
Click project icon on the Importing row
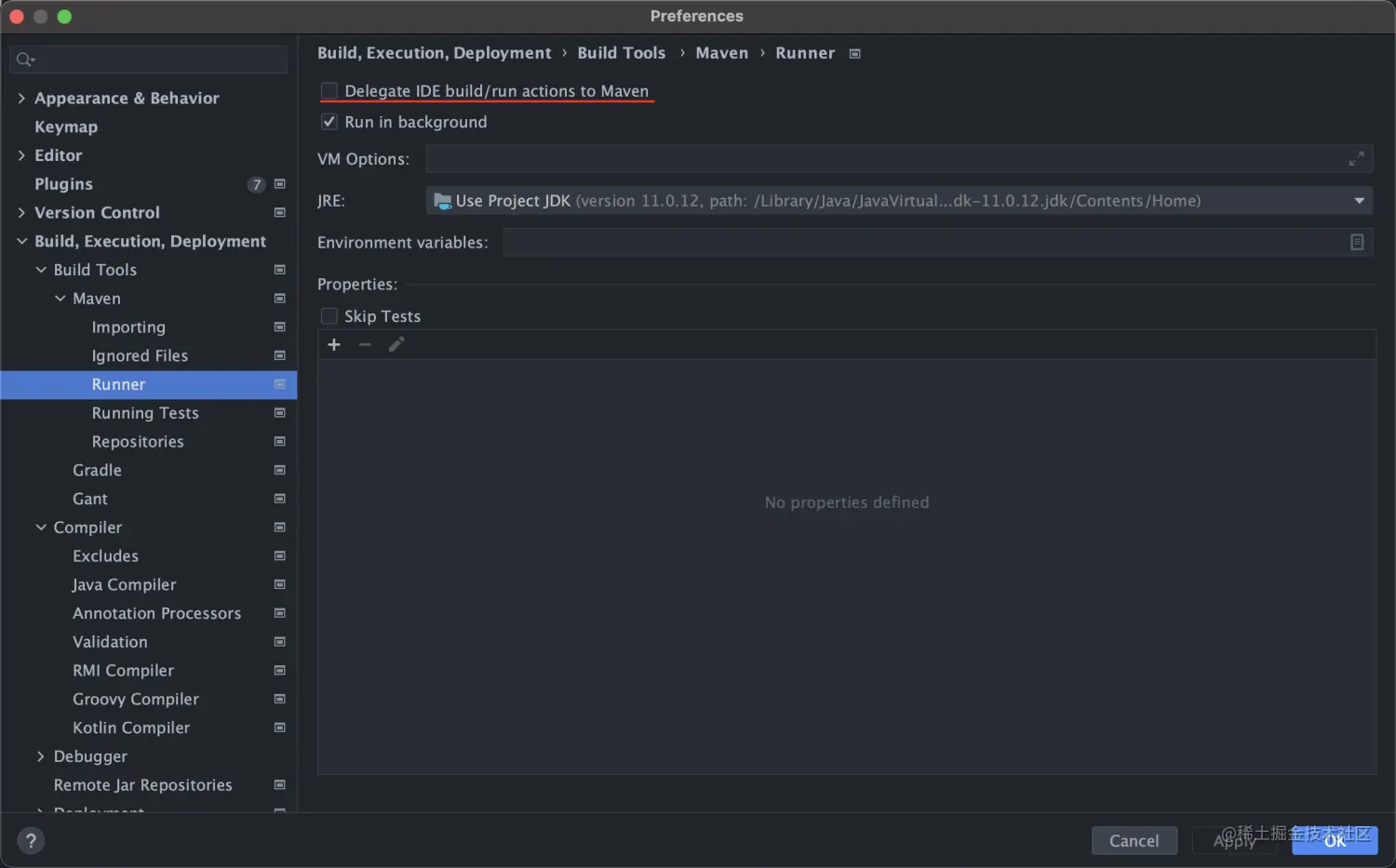click(x=279, y=327)
